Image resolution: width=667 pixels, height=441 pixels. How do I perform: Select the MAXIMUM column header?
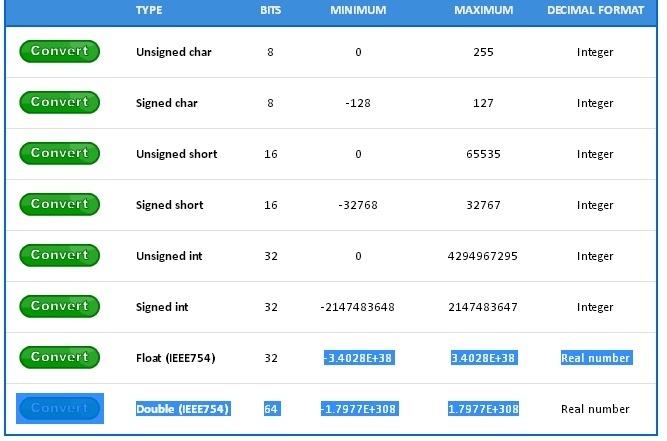point(483,10)
